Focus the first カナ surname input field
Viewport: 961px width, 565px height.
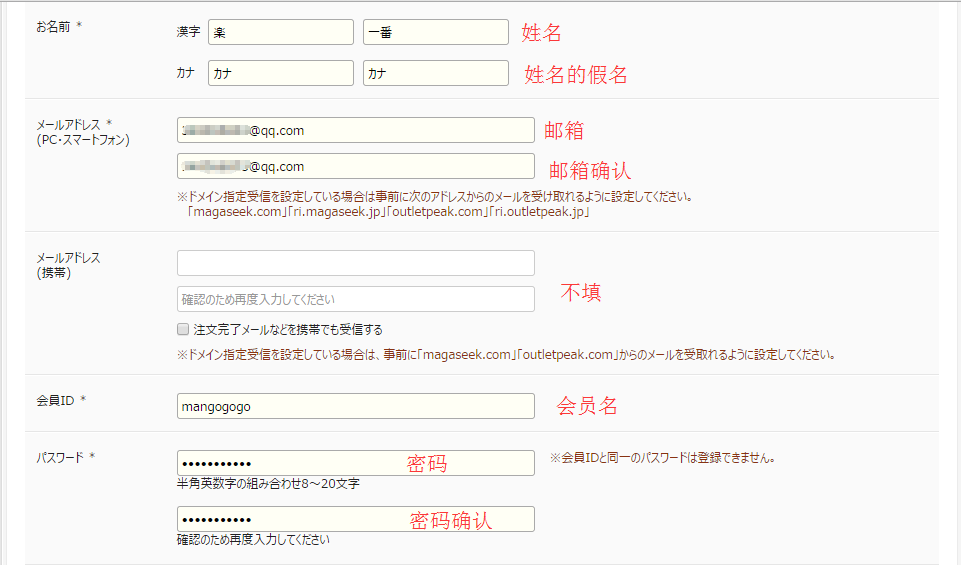click(x=281, y=73)
